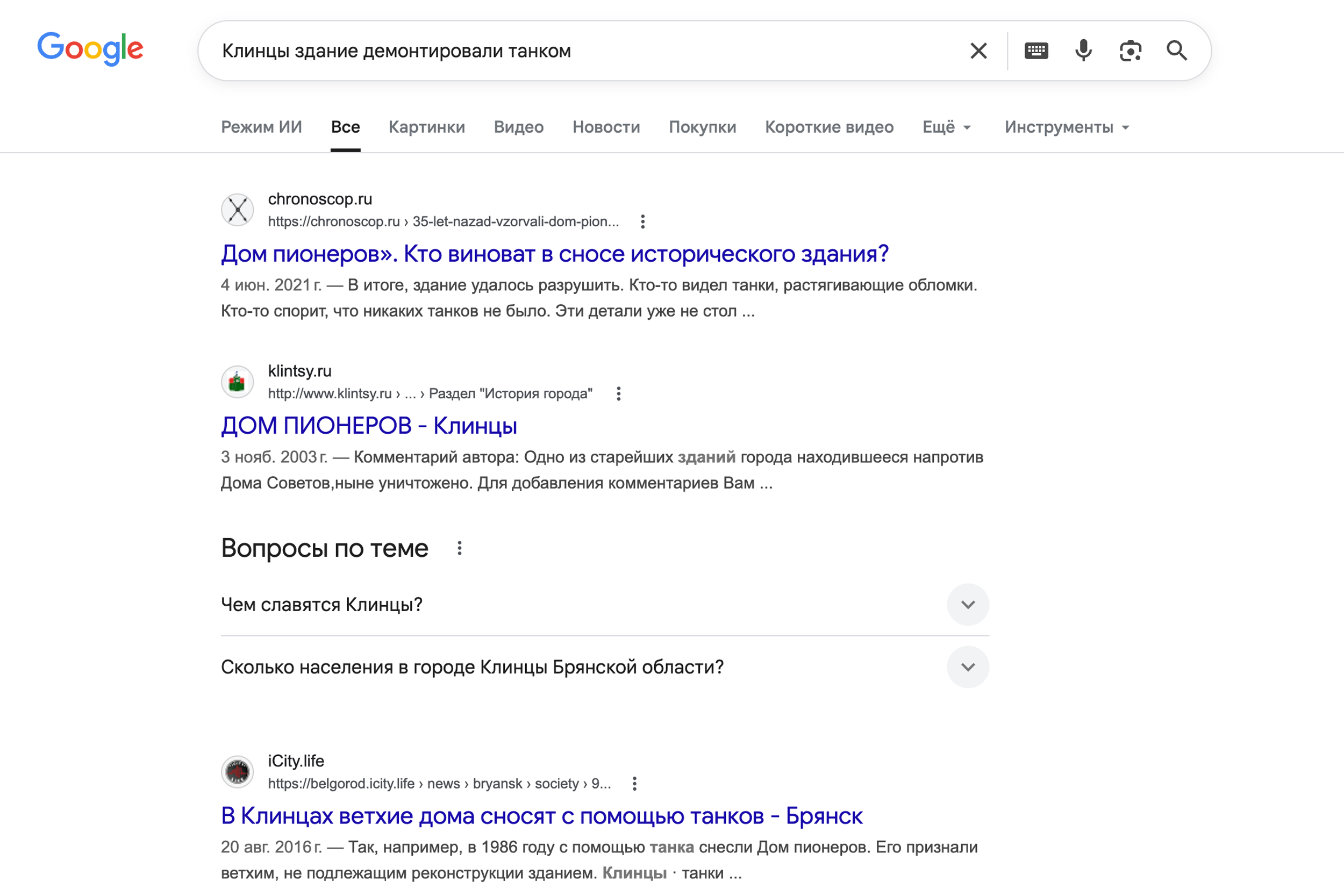
Task: Open three-dot menu for chronoscop.ru result
Action: (643, 221)
